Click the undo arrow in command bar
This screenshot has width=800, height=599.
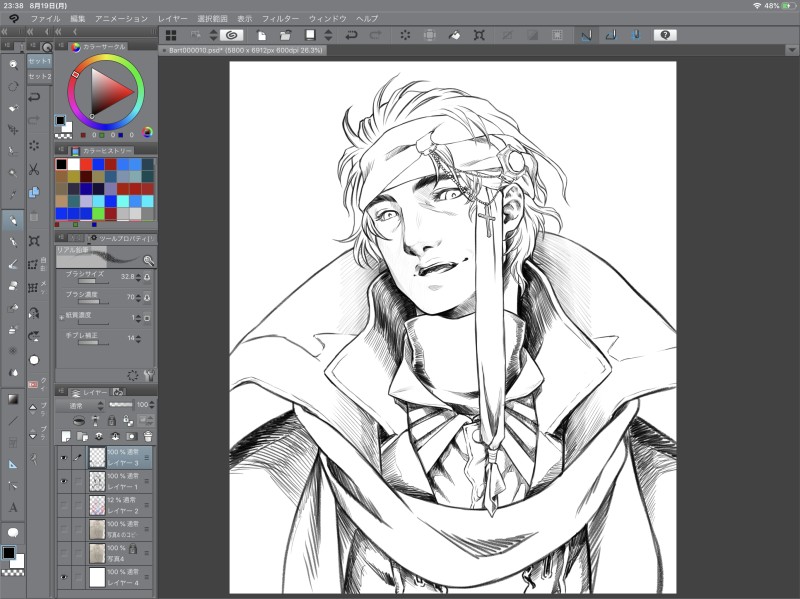351,35
